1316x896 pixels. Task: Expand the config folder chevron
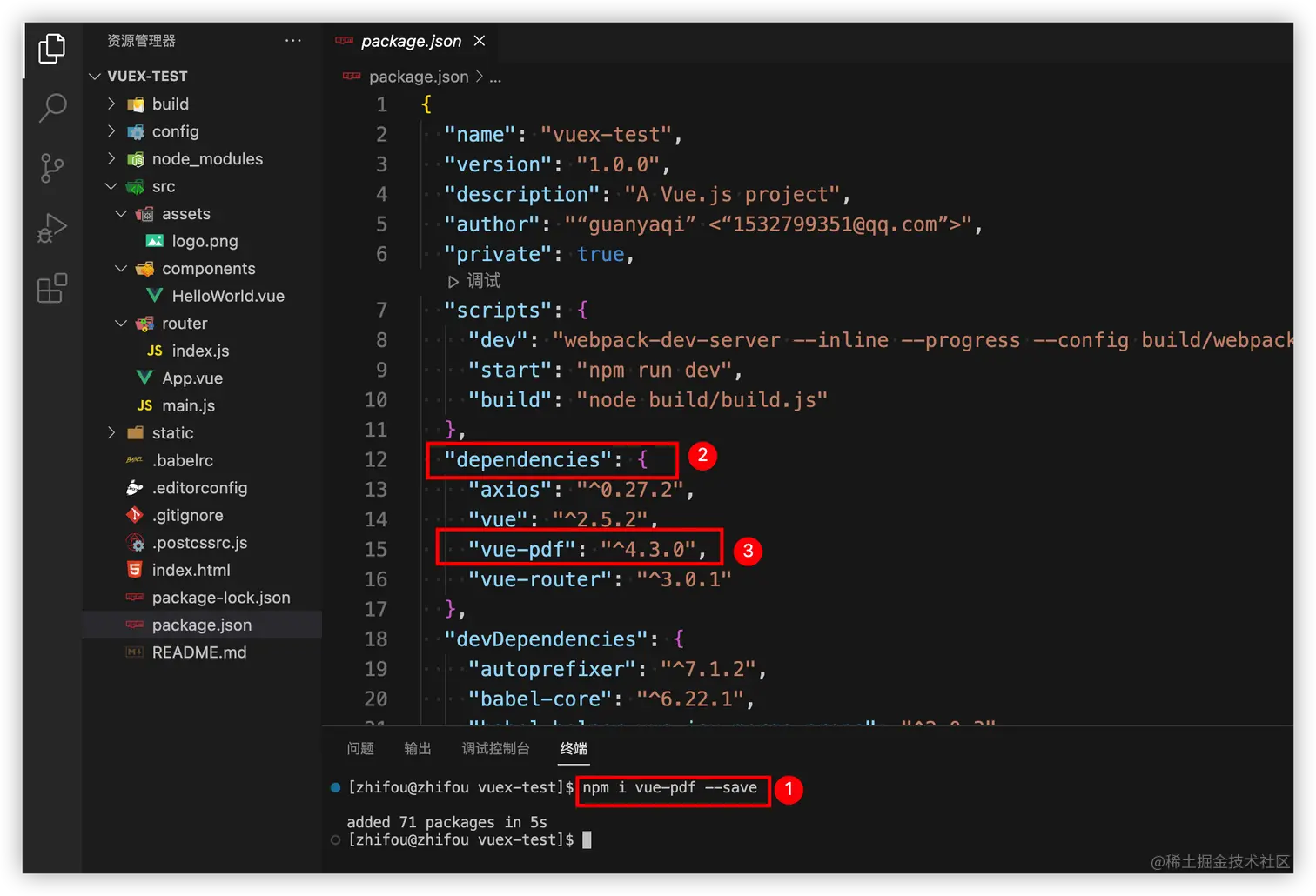pos(111,131)
